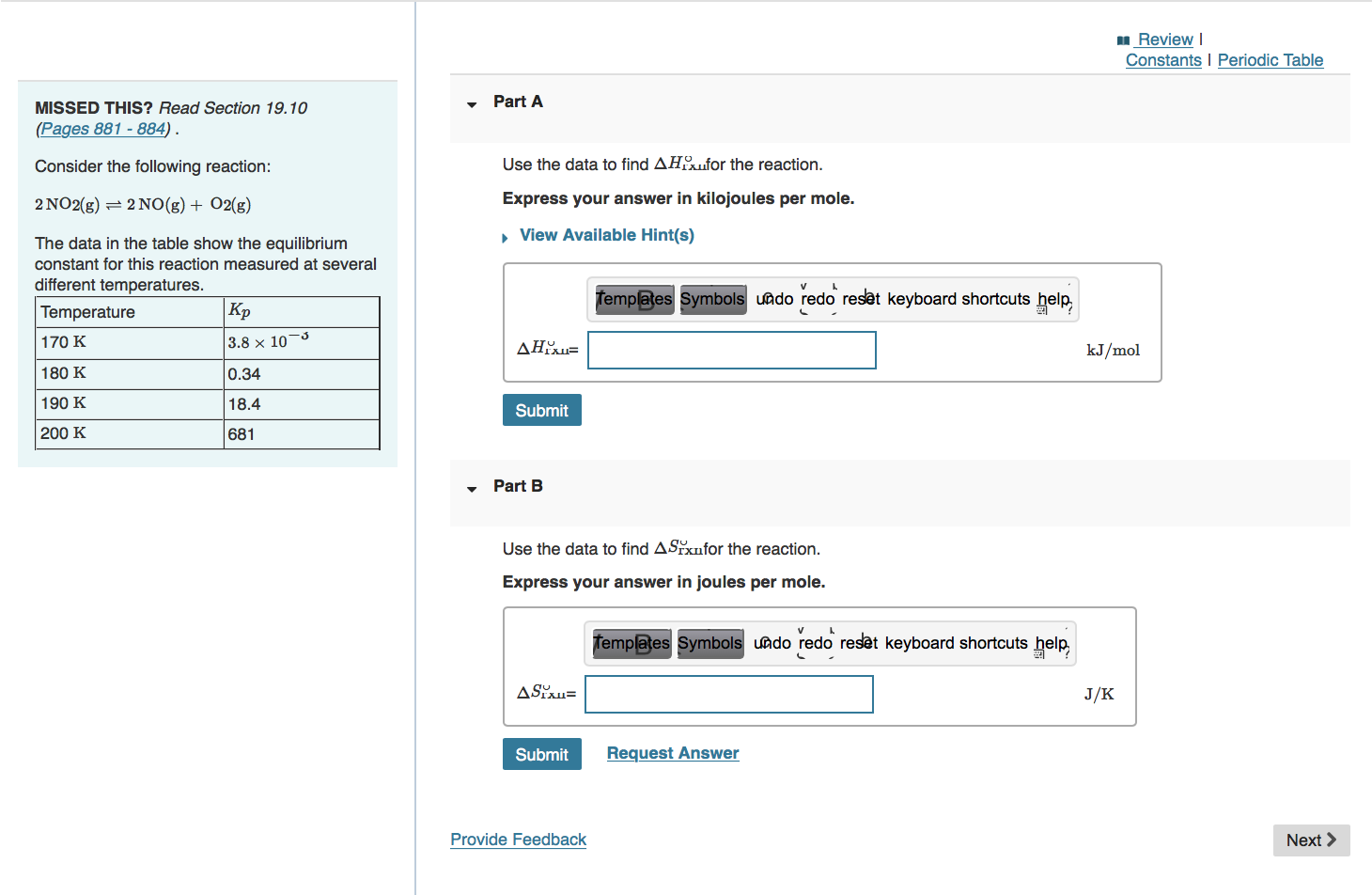This screenshot has width=1372, height=895.
Task: Focus the ΔS°rxn answer field
Action: tap(729, 694)
